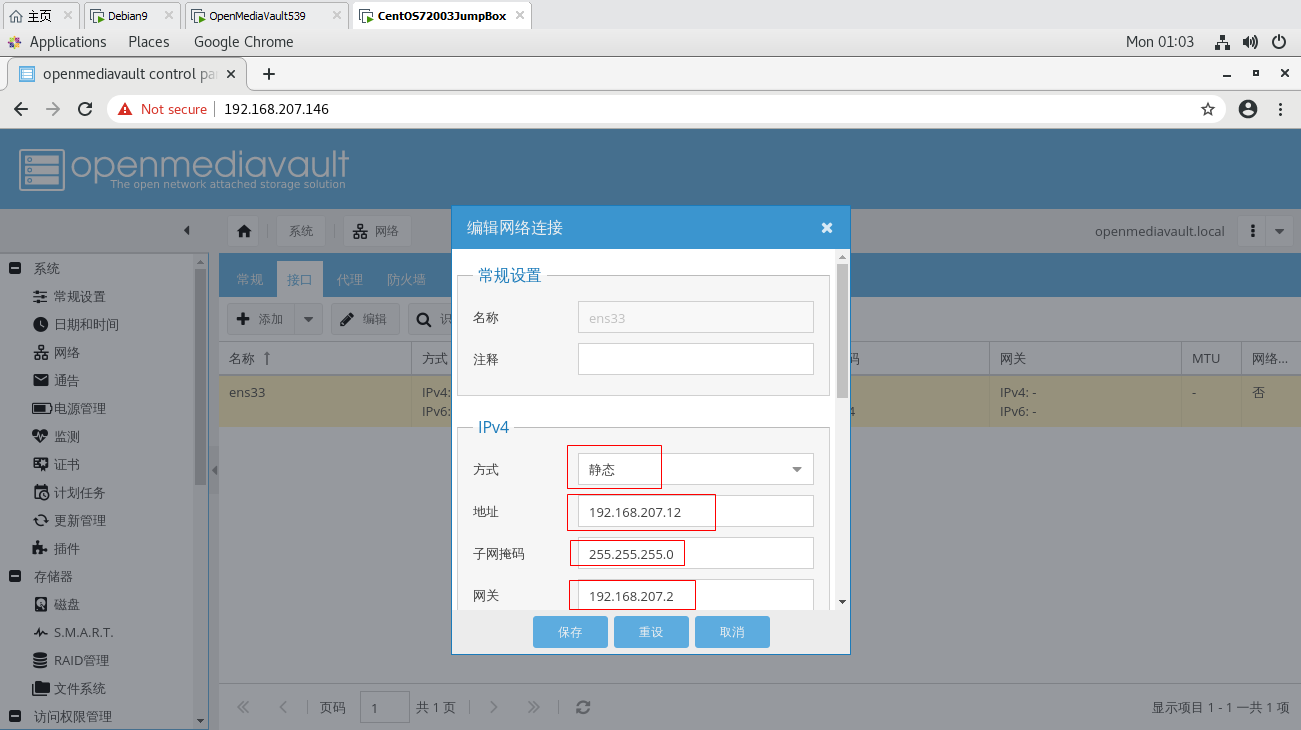Open the chevron dropdown near openmediavault.local
Image resolution: width=1301 pixels, height=730 pixels.
click(1278, 230)
